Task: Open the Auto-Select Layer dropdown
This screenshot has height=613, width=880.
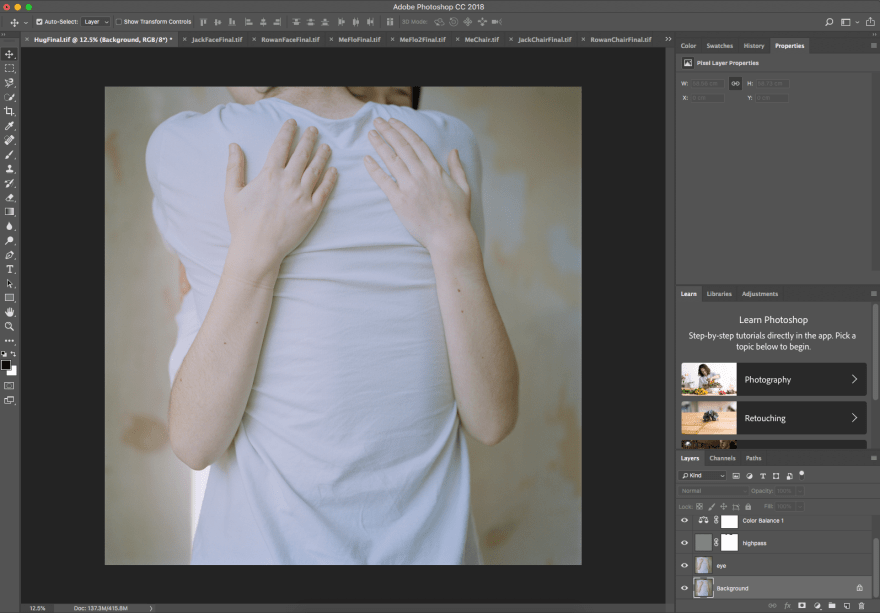Action: (95, 21)
